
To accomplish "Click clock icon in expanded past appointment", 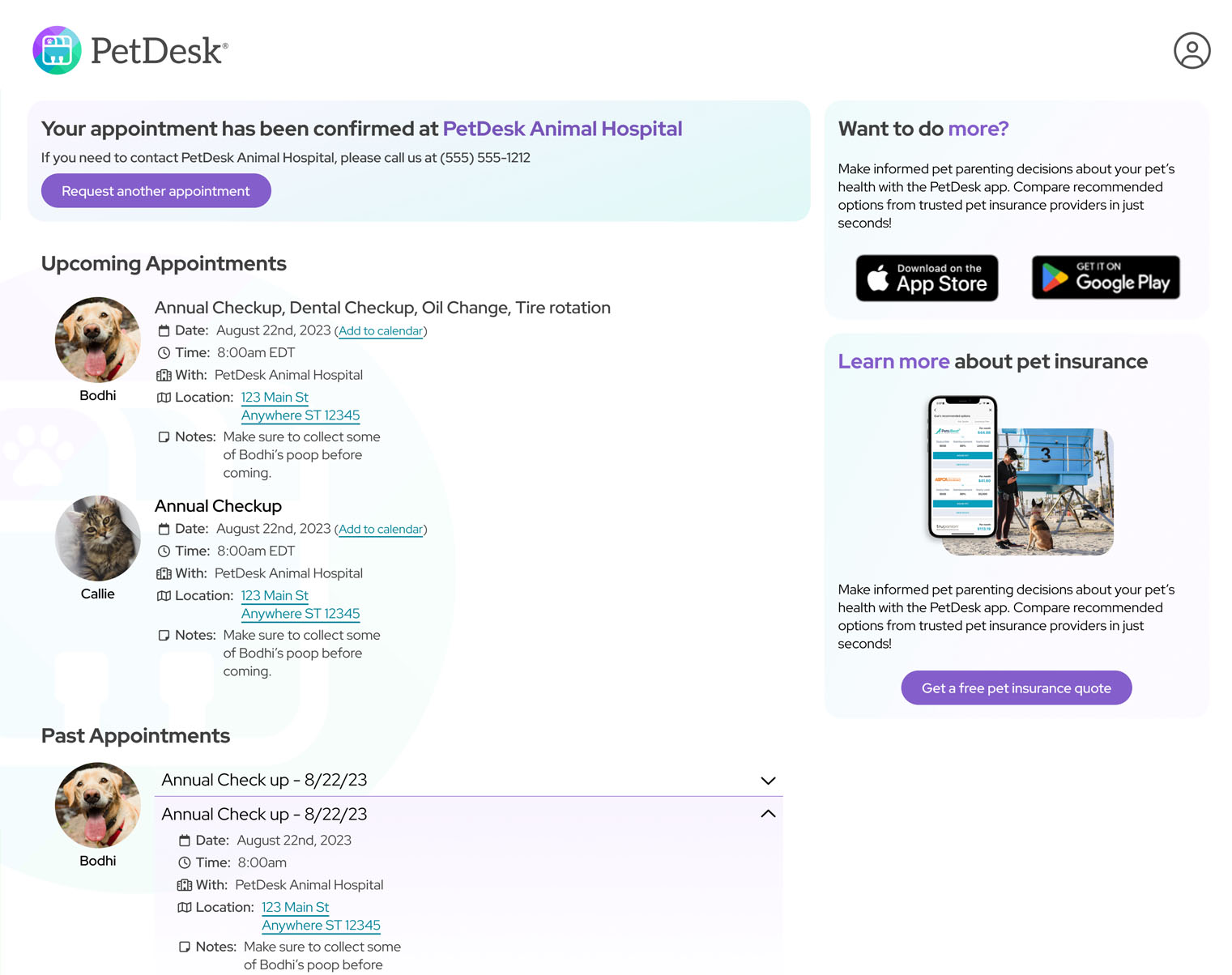I will (185, 863).
